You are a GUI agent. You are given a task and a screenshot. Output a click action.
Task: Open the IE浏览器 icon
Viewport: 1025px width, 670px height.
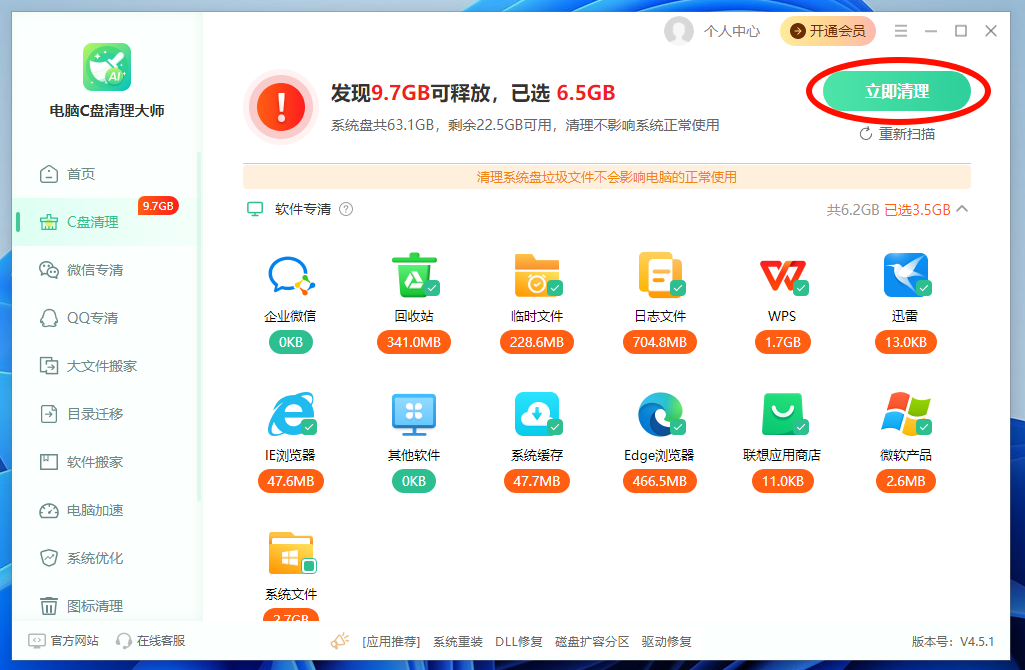(291, 414)
